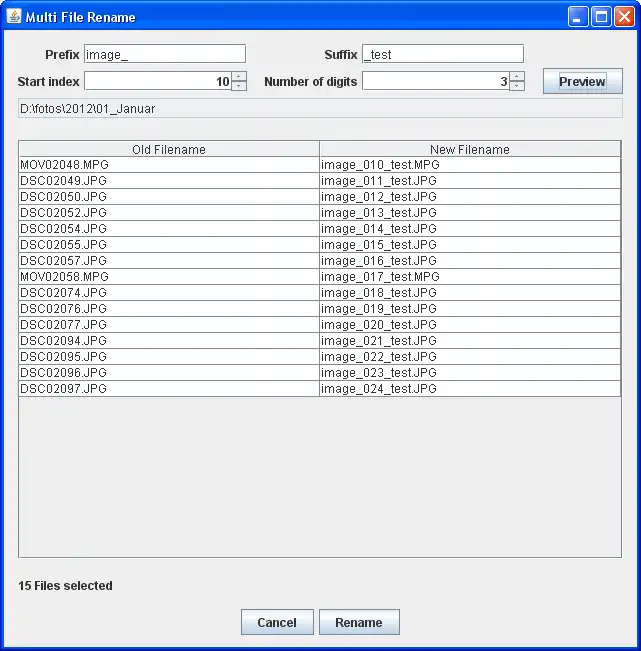The height and width of the screenshot is (651, 641).
Task: Click the image_016_test.JPG cell
Action: click(470, 261)
